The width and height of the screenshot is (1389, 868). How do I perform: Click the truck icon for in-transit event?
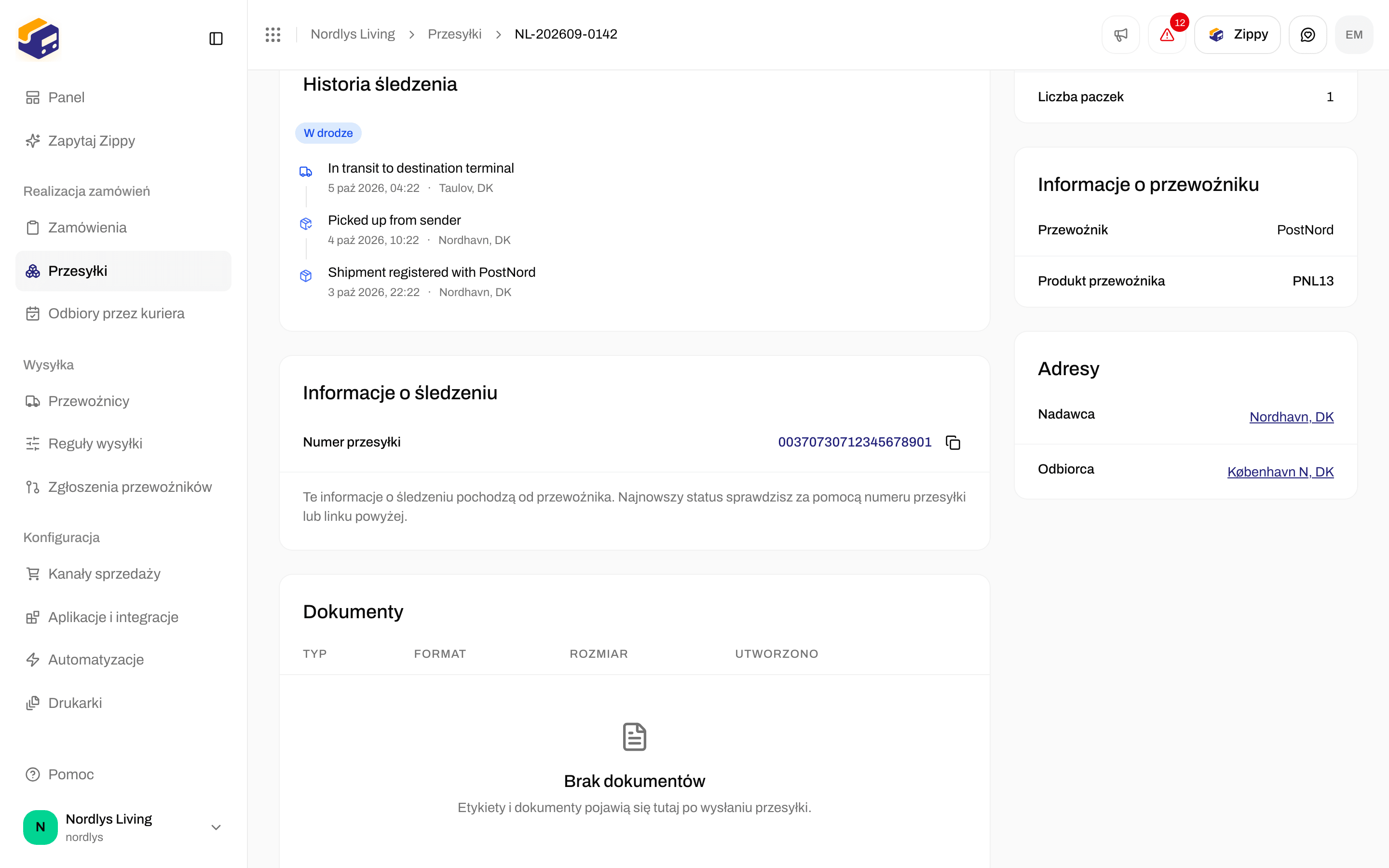coord(305,172)
